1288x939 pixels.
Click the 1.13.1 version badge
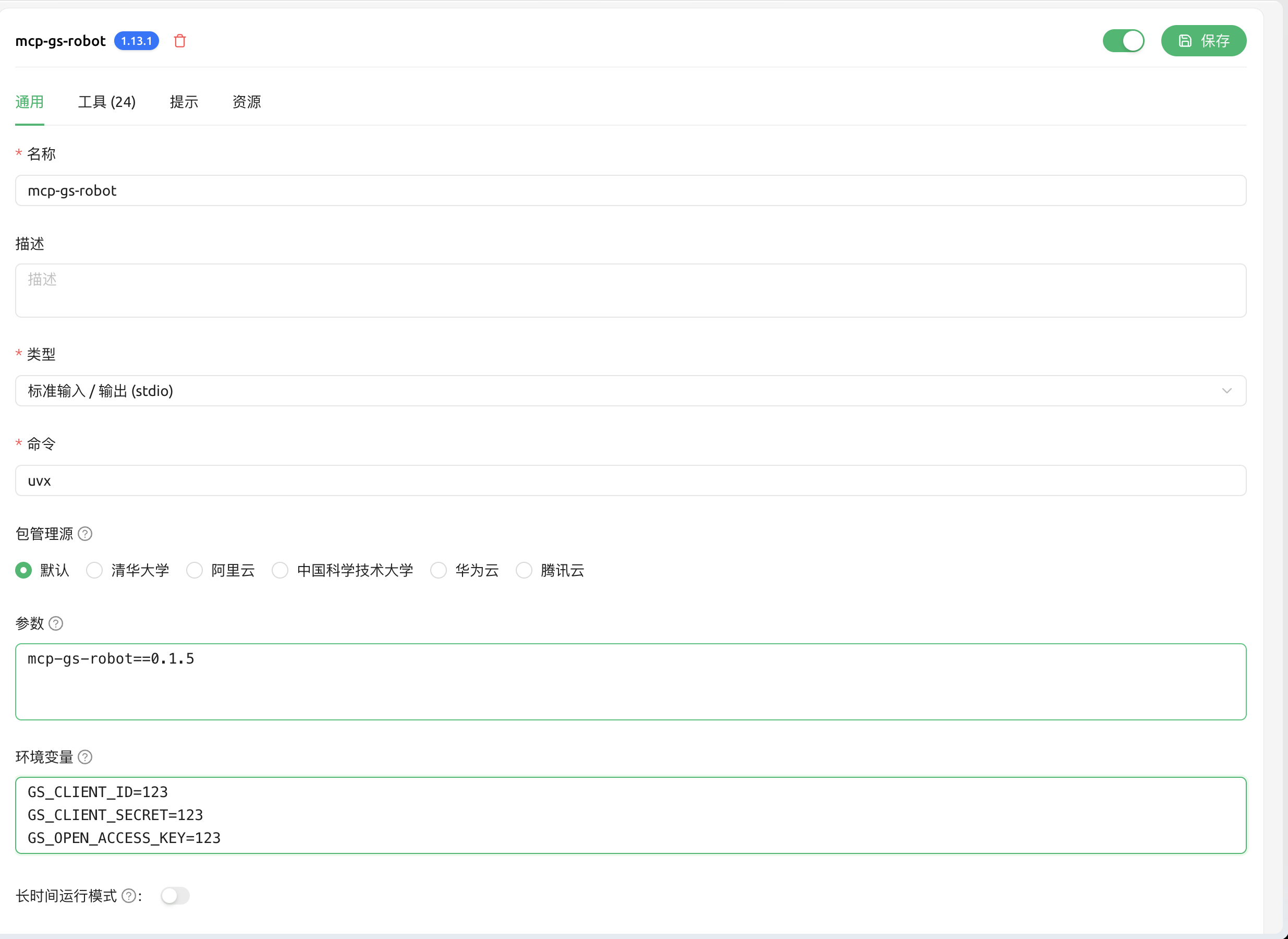[136, 41]
